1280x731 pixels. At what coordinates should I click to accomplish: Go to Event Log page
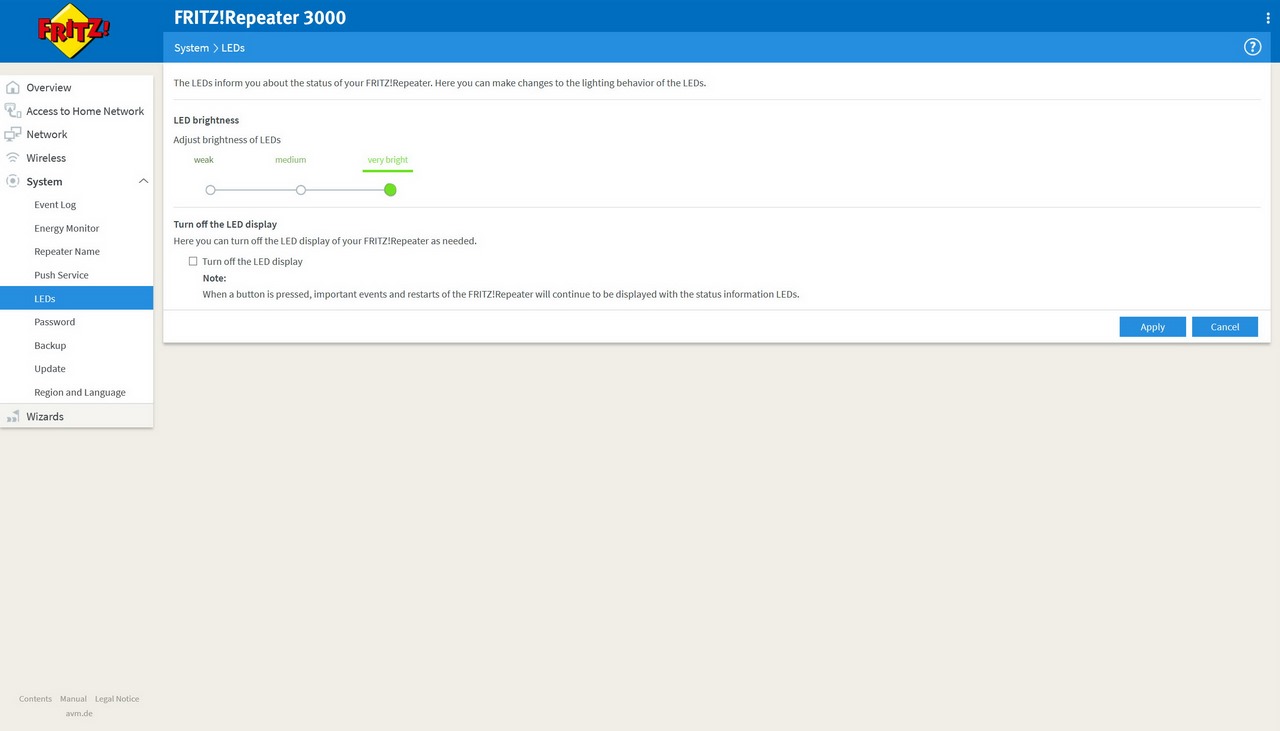click(x=77, y=205)
